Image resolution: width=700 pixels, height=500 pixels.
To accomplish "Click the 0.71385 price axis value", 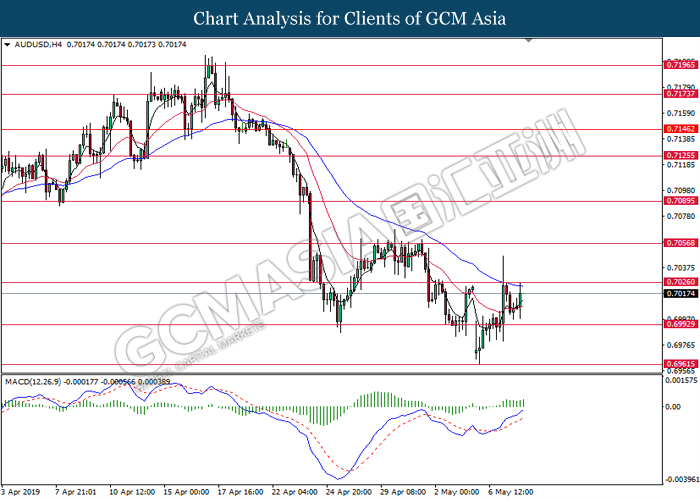I will [x=681, y=139].
